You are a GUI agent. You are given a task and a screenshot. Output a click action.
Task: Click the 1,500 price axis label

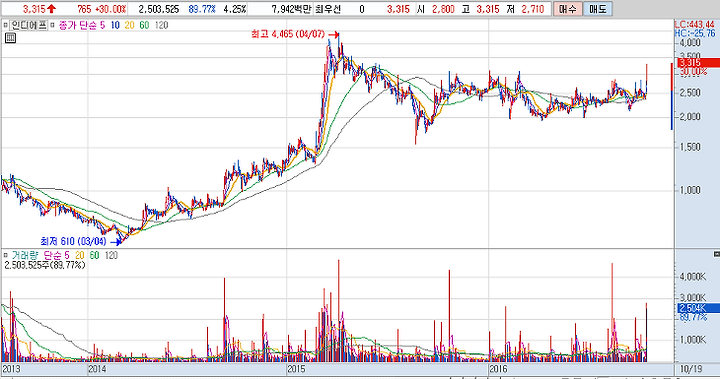(x=690, y=147)
